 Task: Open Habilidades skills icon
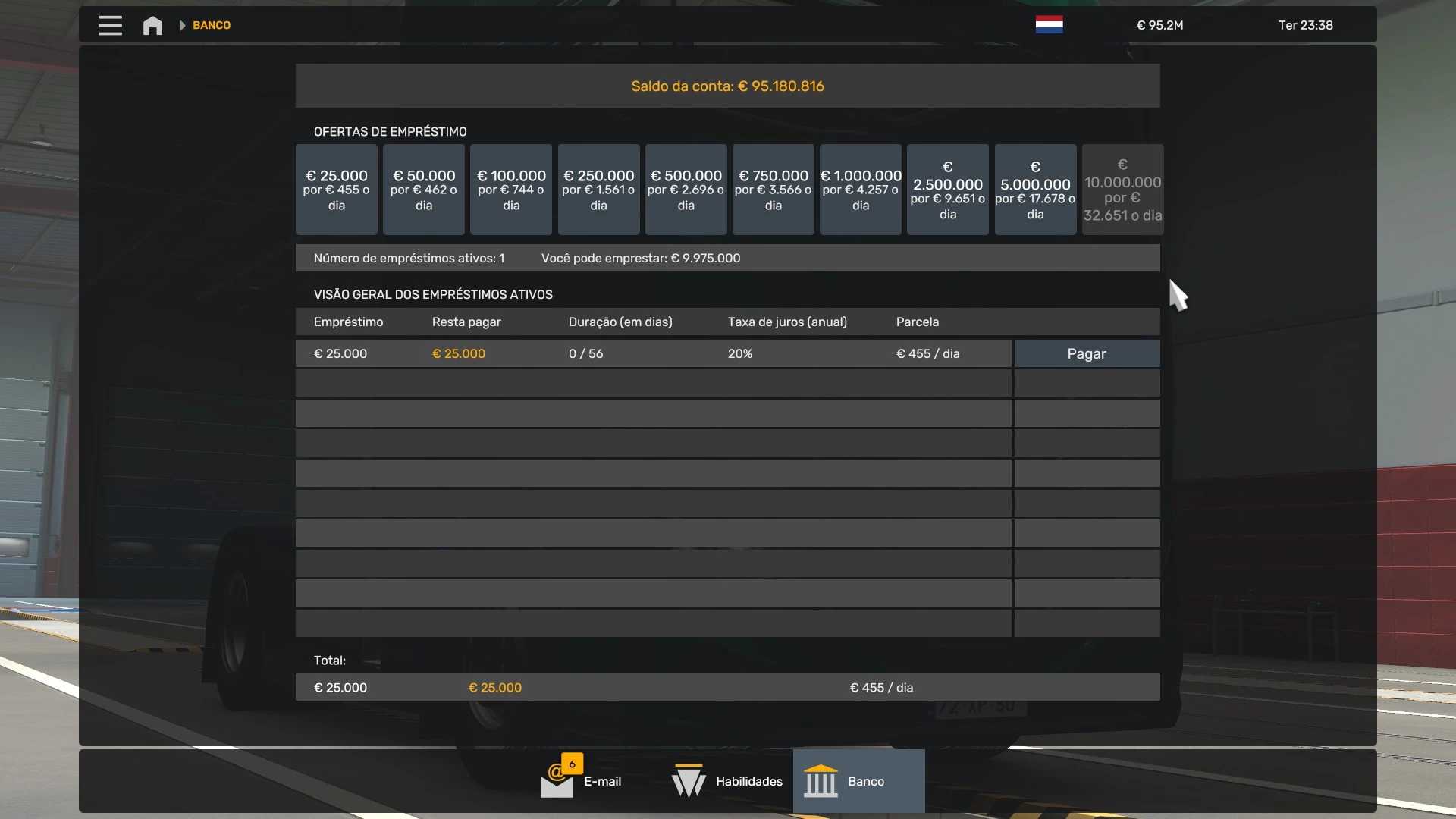coord(689,781)
